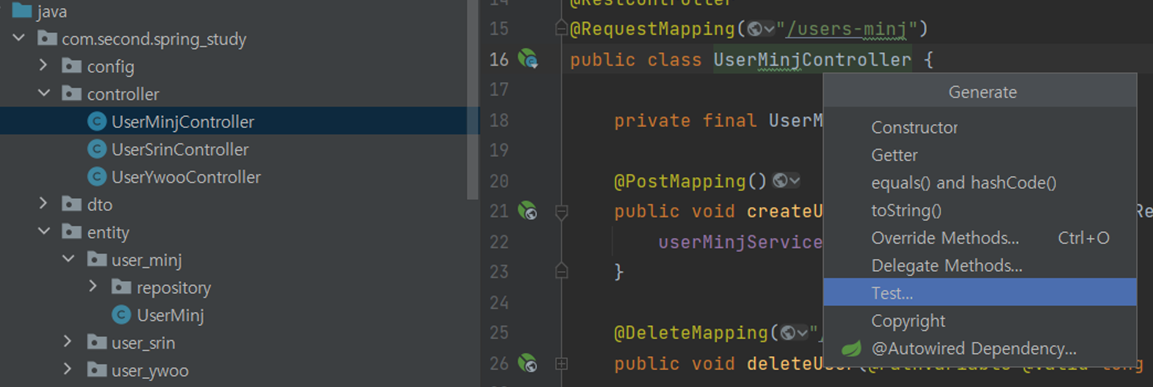Choose Getter from Generate menu
Image resolution: width=1153 pixels, height=387 pixels.
coord(979,155)
